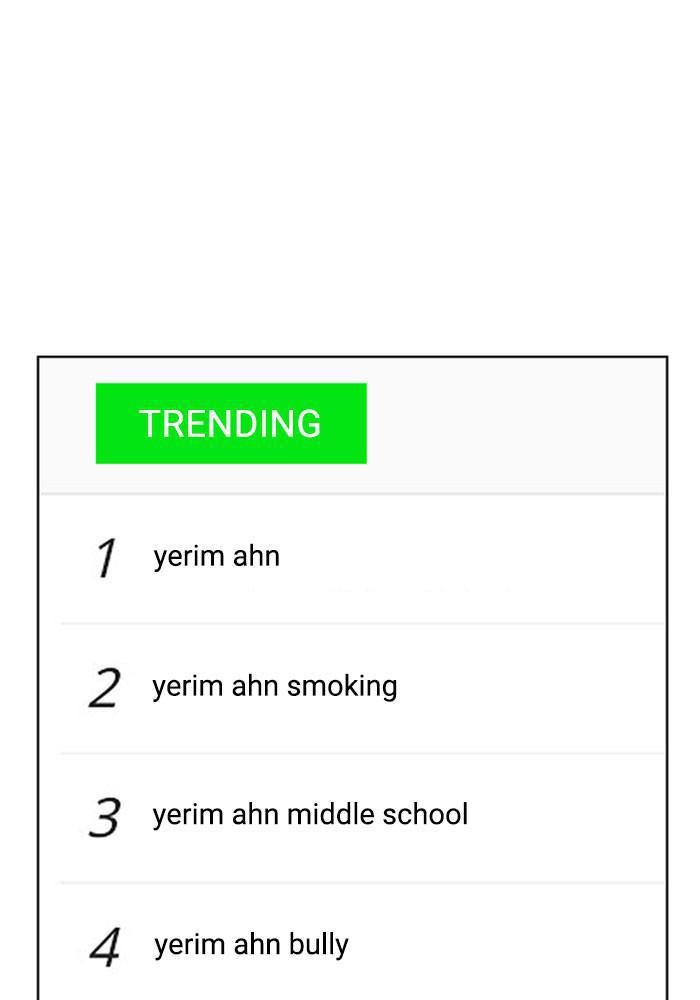Click empty space right of "middle school" entry
The width and height of the screenshot is (700, 1000).
coord(565,815)
